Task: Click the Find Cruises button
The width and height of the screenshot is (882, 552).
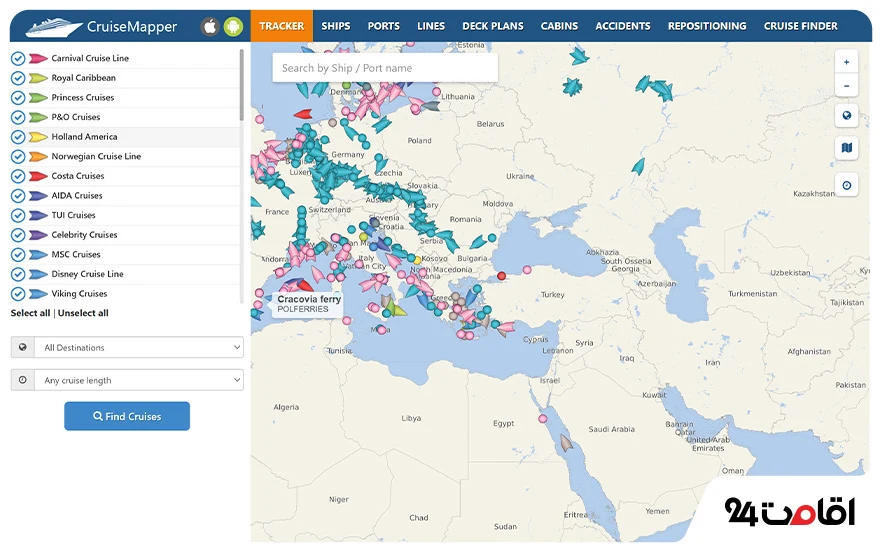Action: pyautogui.click(x=127, y=416)
